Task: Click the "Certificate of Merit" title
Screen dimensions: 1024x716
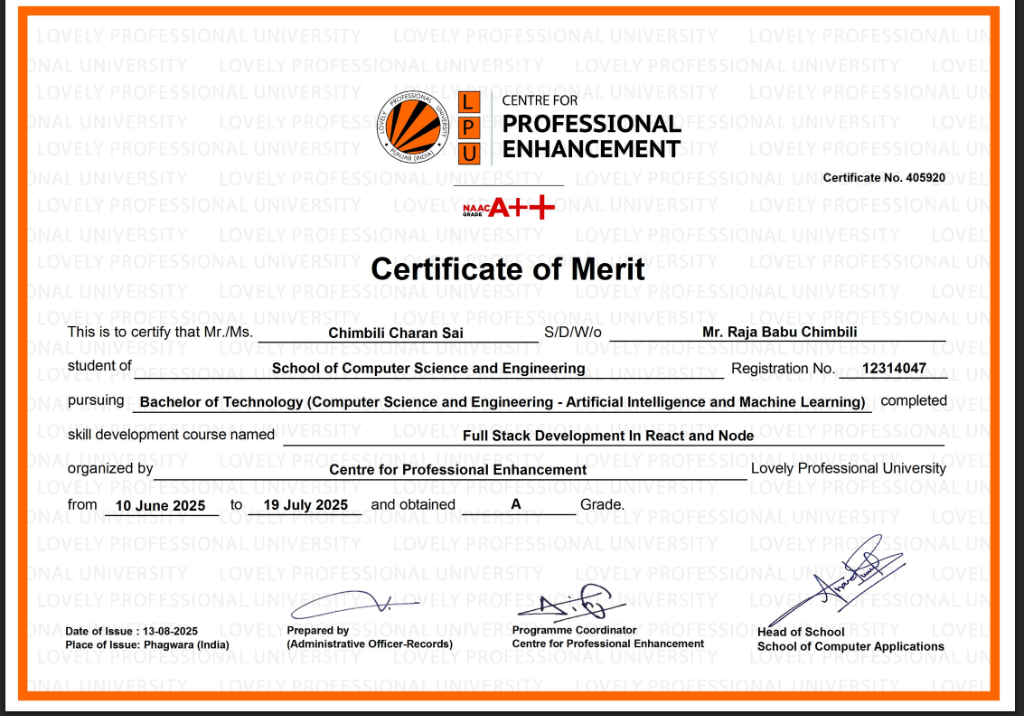Action: pos(508,269)
